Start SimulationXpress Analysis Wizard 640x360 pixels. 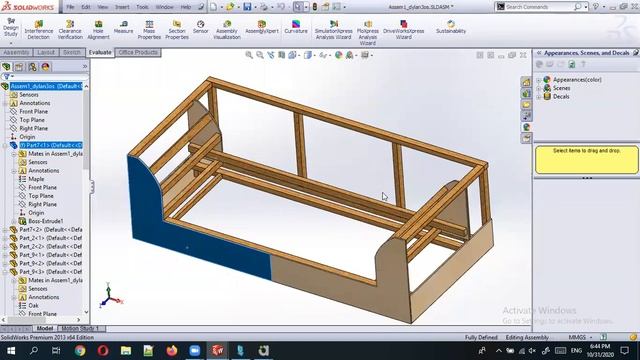pos(333,29)
